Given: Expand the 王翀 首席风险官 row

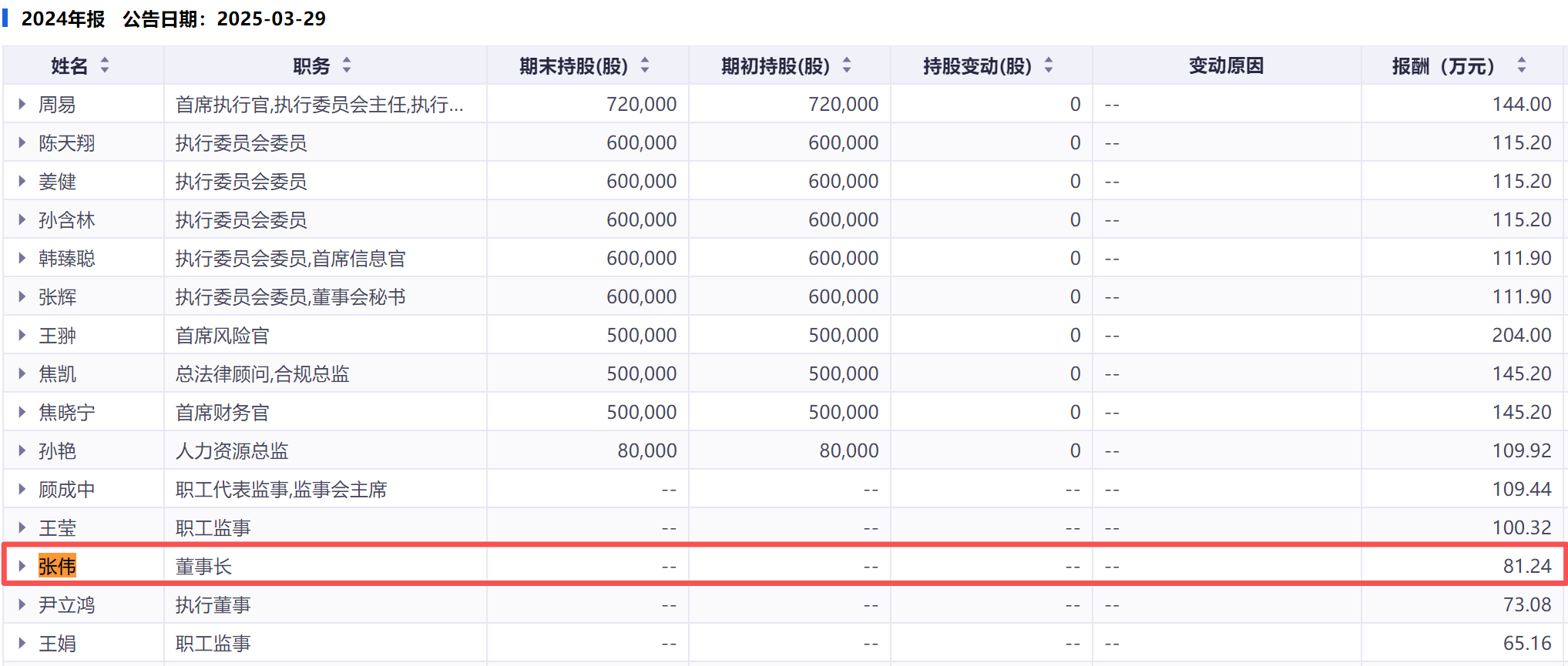Looking at the screenshot, I should click(x=22, y=335).
